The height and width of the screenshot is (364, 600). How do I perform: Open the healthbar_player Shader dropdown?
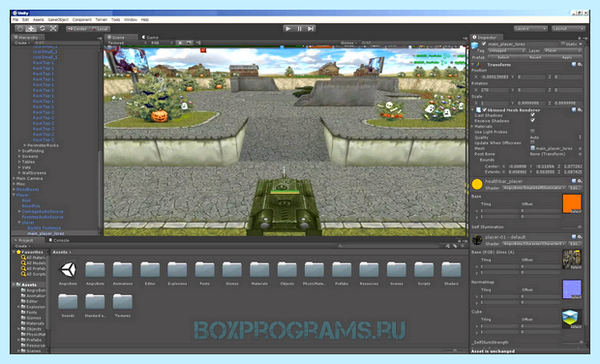(534, 188)
